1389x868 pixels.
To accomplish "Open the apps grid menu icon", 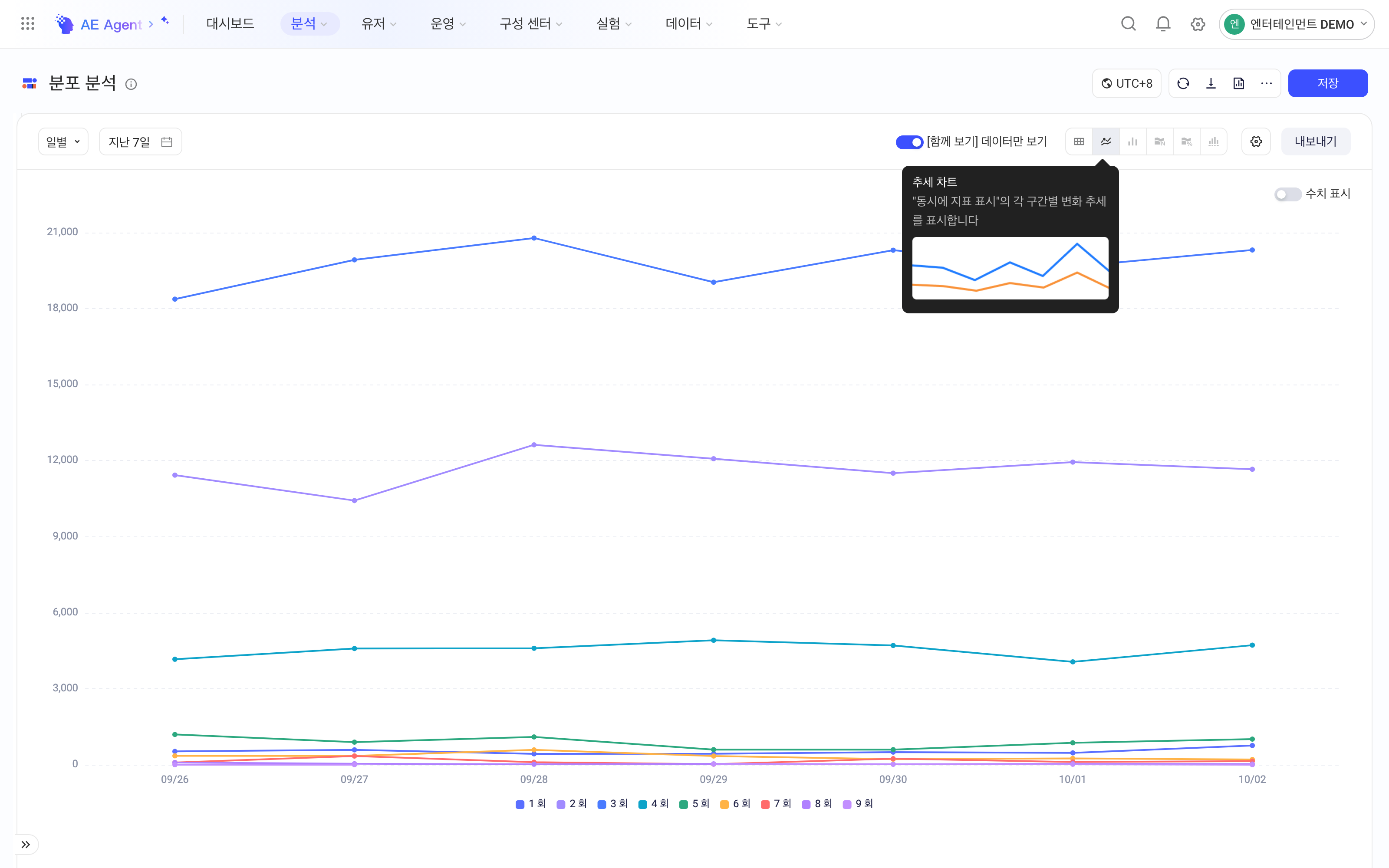I will [27, 23].
